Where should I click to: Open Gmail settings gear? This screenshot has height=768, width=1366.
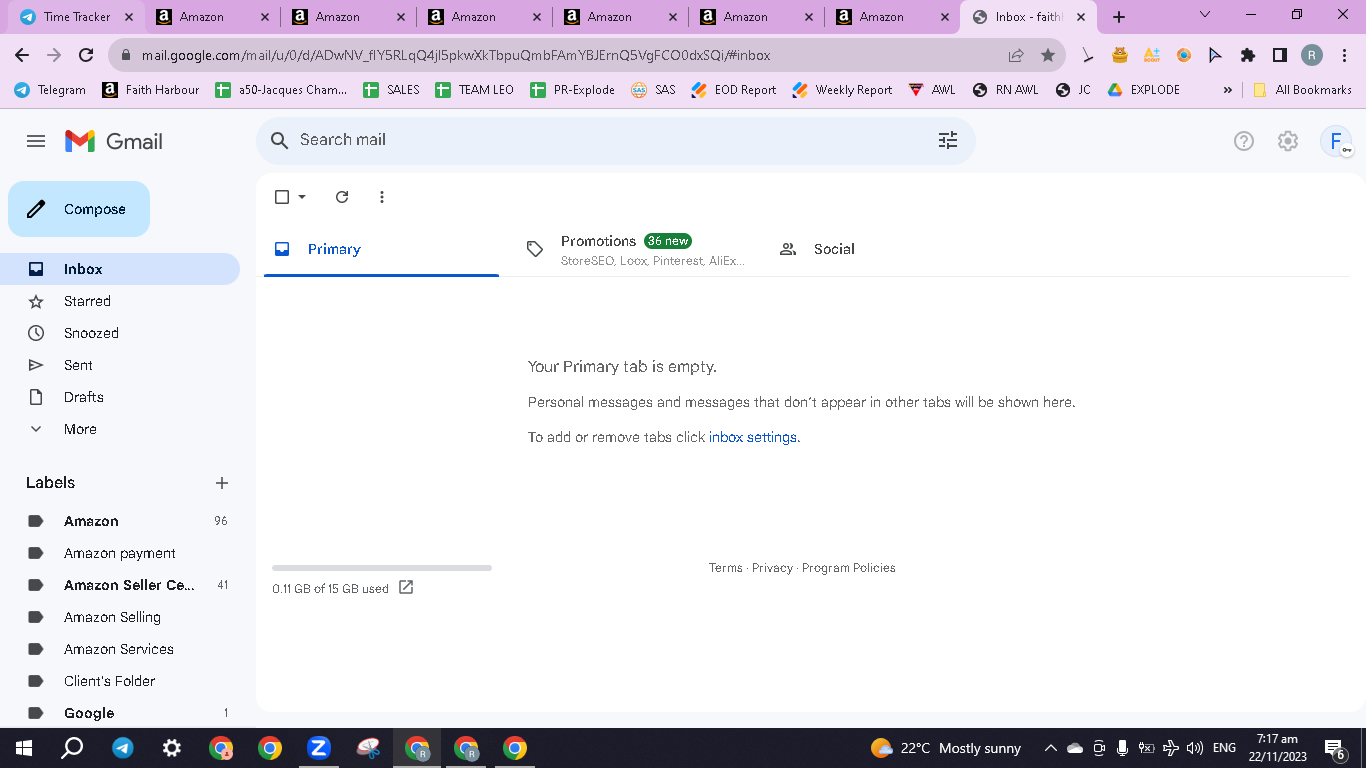click(x=1288, y=141)
